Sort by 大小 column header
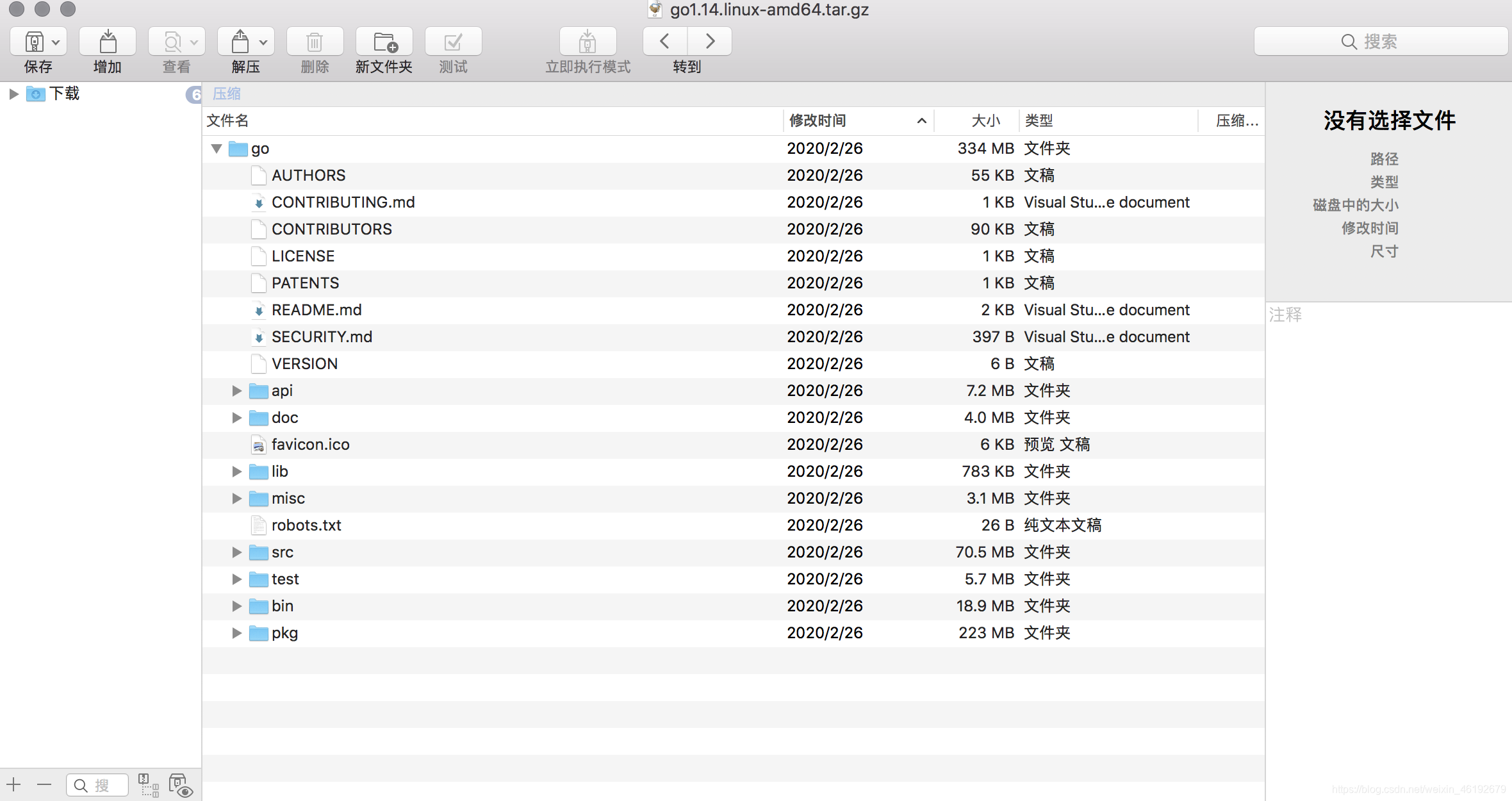Image resolution: width=1512 pixels, height=801 pixels. (x=976, y=120)
